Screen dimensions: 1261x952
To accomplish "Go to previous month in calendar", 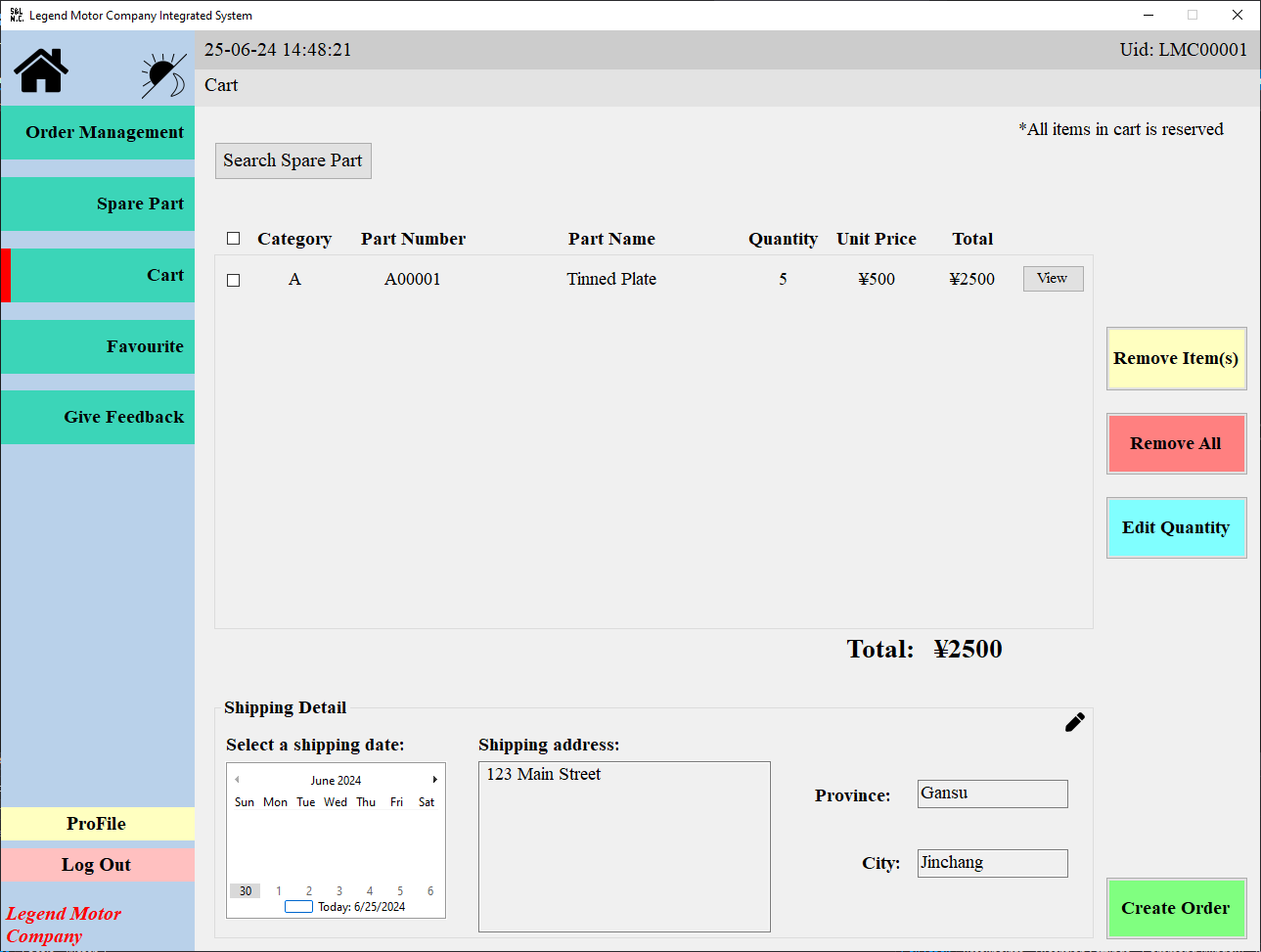I will (237, 780).
